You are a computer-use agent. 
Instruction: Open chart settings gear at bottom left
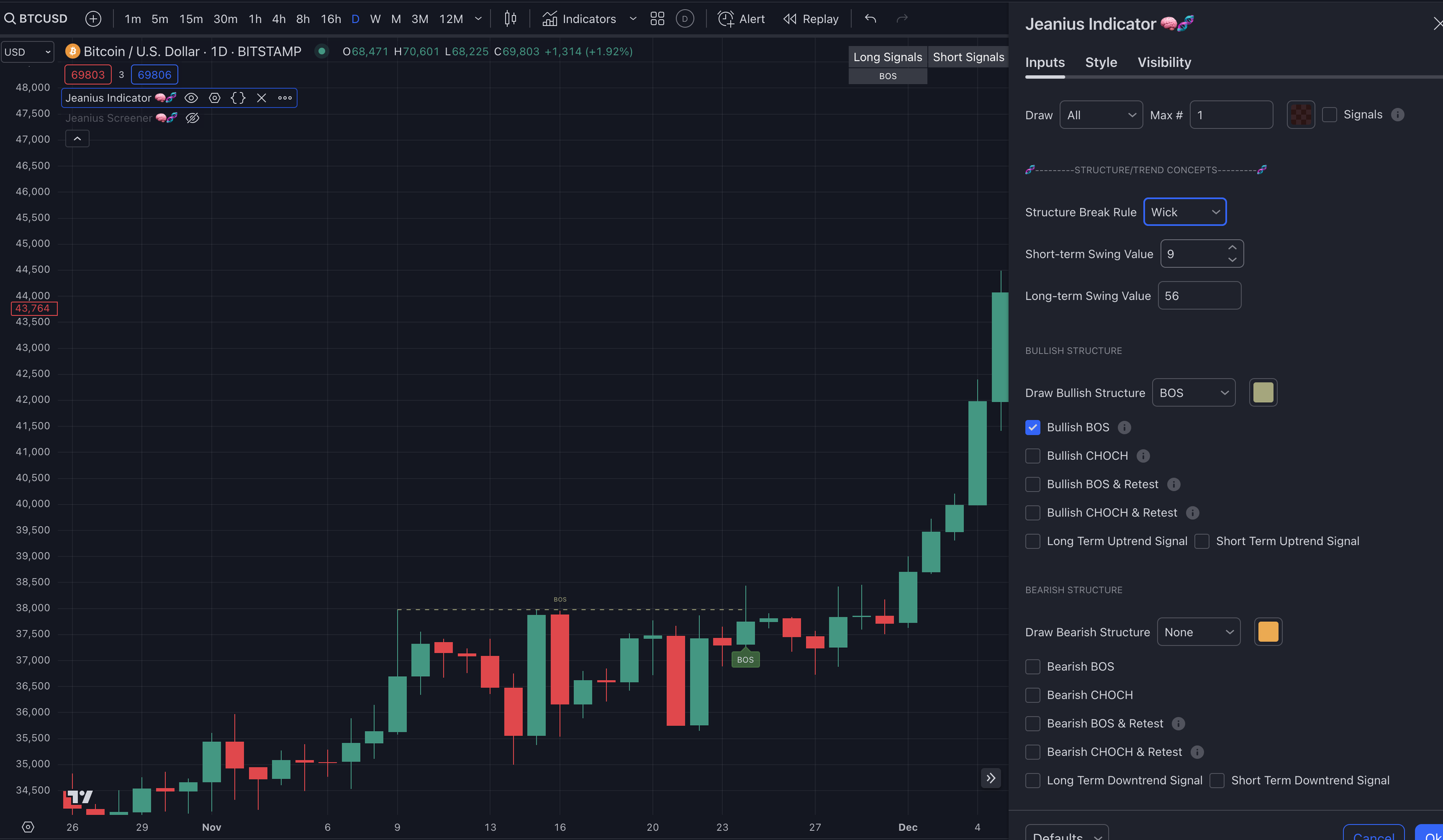28,827
